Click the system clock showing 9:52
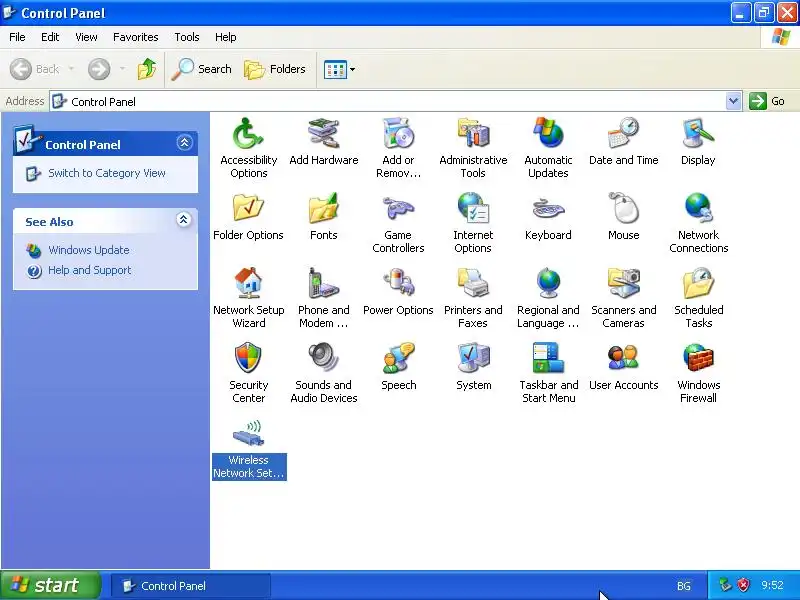This screenshot has width=800, height=600. [x=772, y=585]
